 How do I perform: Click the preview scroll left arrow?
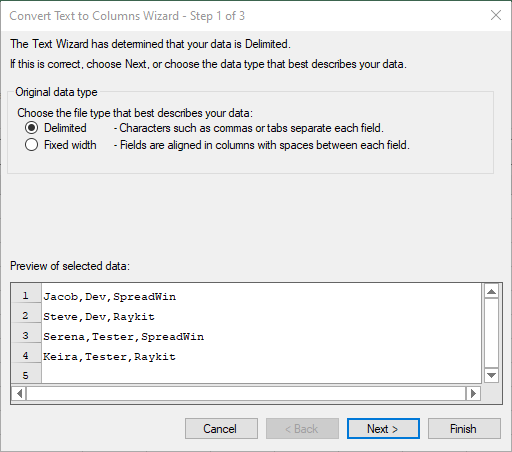pos(19,394)
